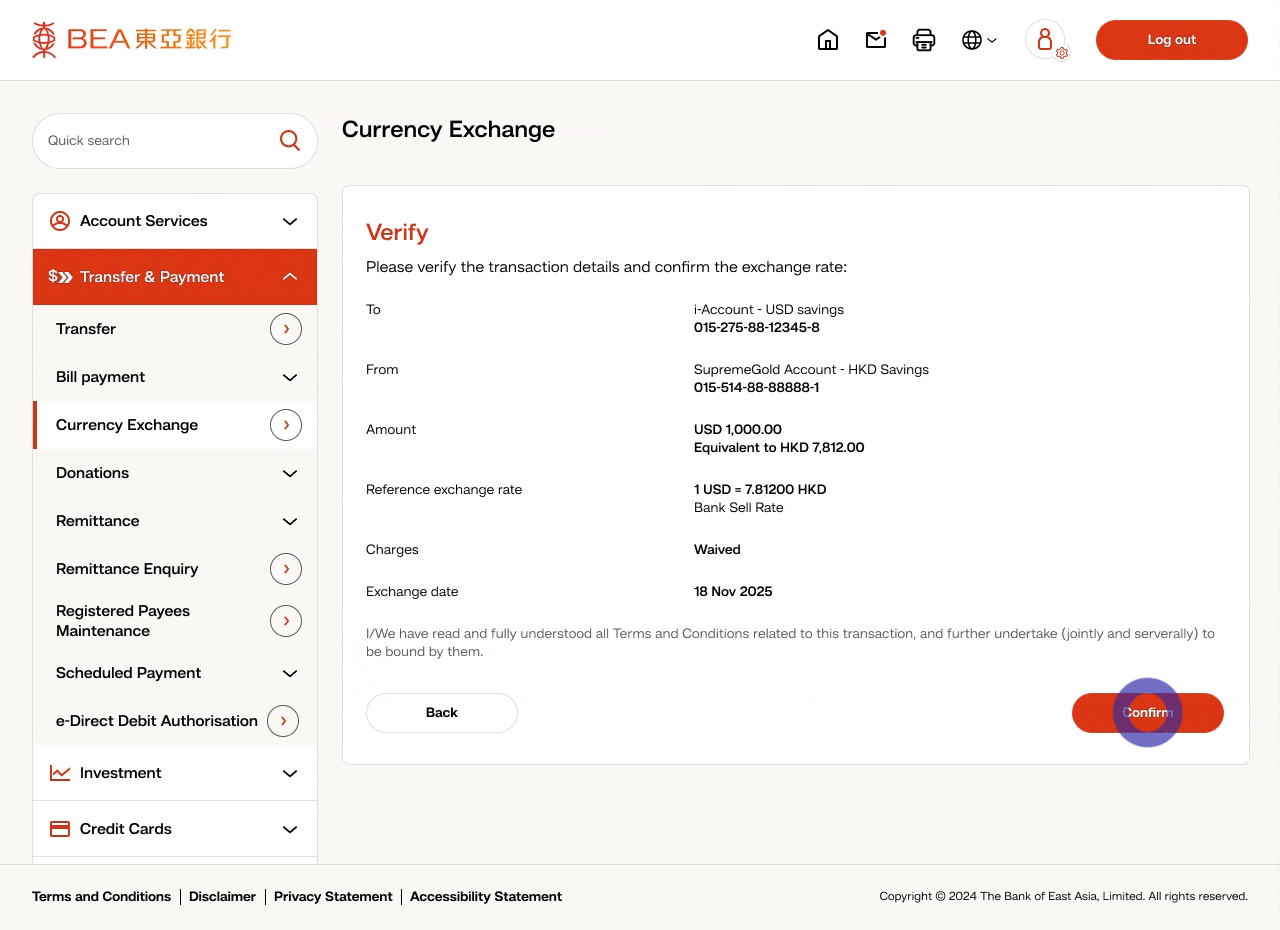Image resolution: width=1280 pixels, height=930 pixels.
Task: Open user profile settings icon
Action: pos(1046,40)
